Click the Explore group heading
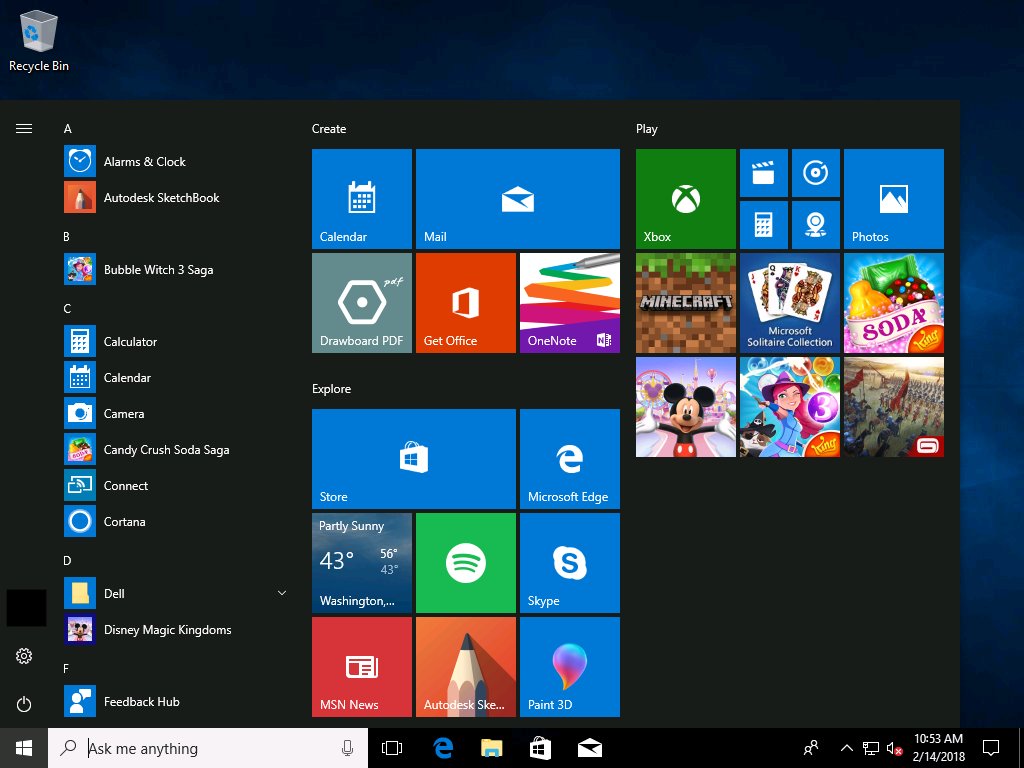The width and height of the screenshot is (1024, 768). 331,389
